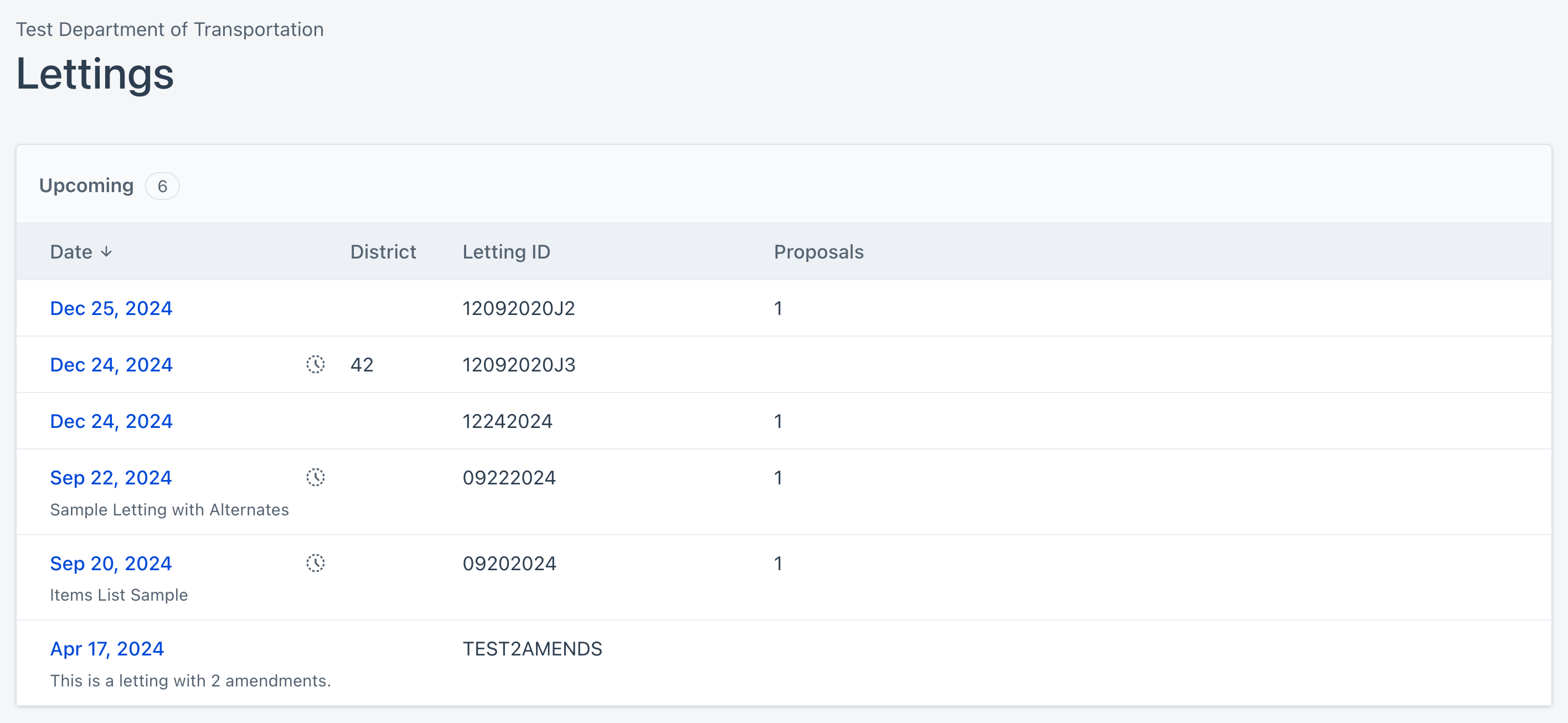1568x723 pixels.
Task: Sort lettings by the District column
Action: (383, 251)
